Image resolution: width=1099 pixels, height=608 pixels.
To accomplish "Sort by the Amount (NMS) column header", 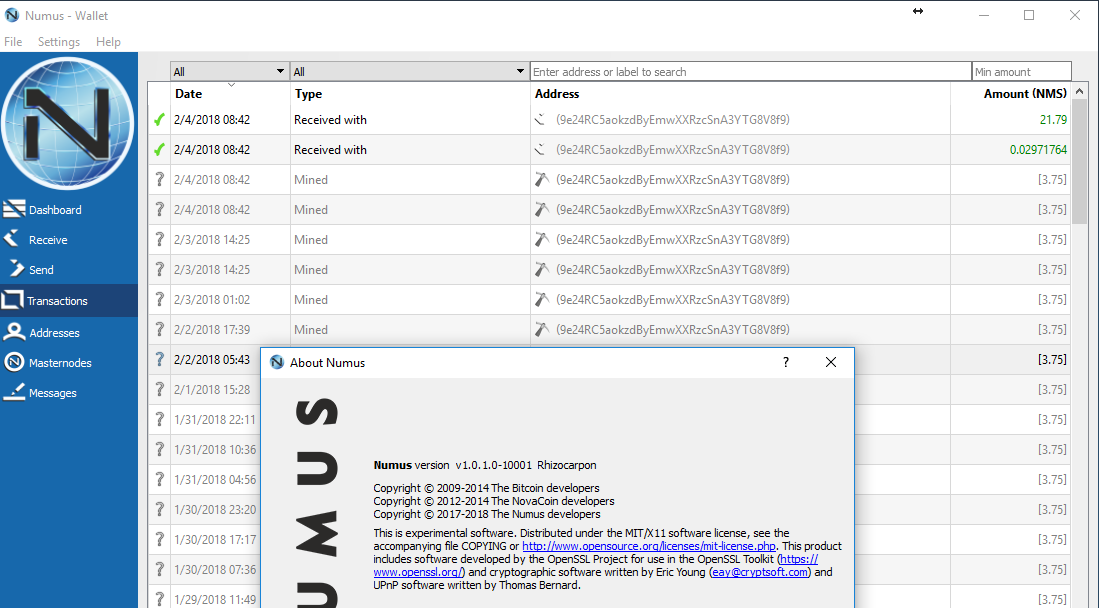I will [x=1011, y=94].
